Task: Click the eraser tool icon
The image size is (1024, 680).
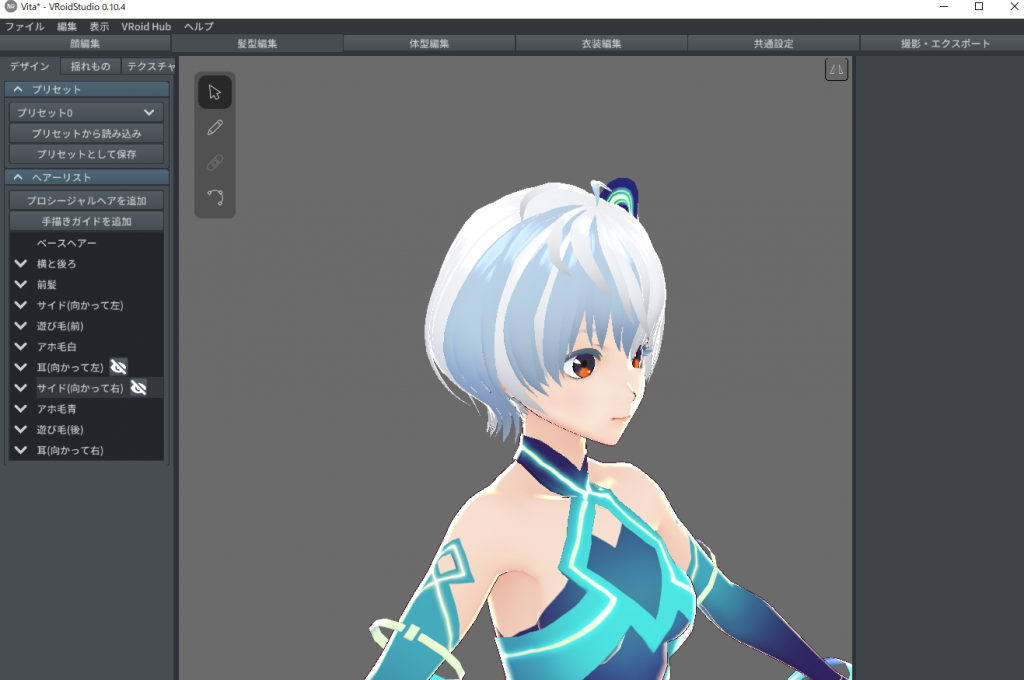Action: tap(214, 163)
